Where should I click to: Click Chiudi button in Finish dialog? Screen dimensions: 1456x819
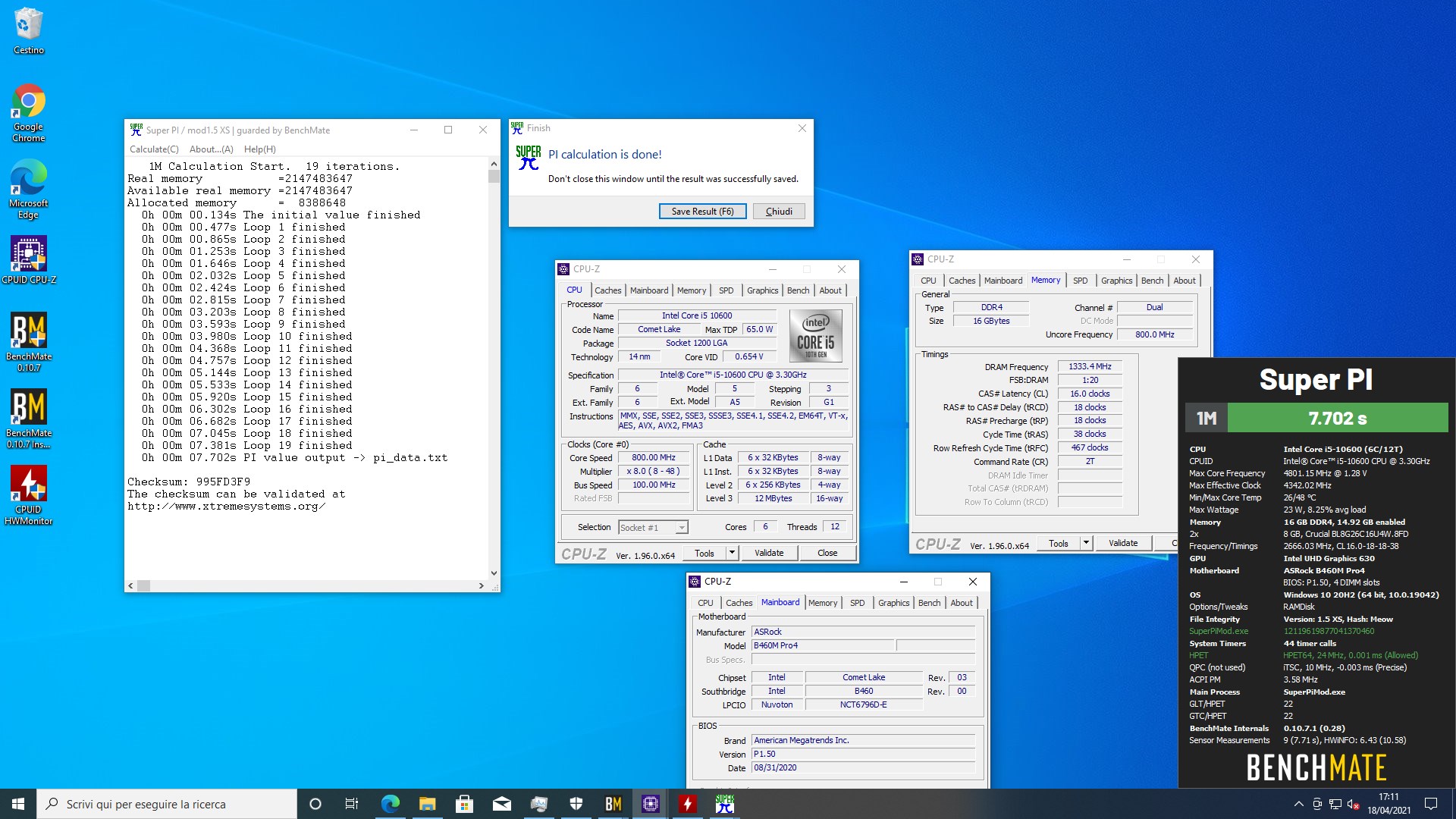779,212
